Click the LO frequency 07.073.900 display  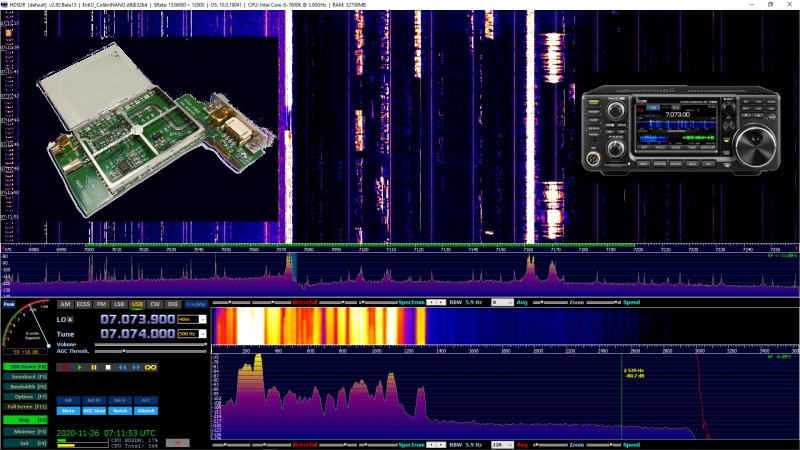(137, 319)
